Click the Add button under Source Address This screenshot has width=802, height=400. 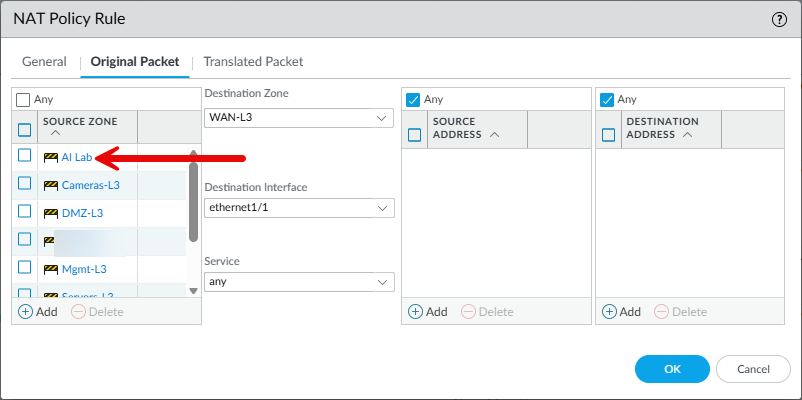[428, 312]
